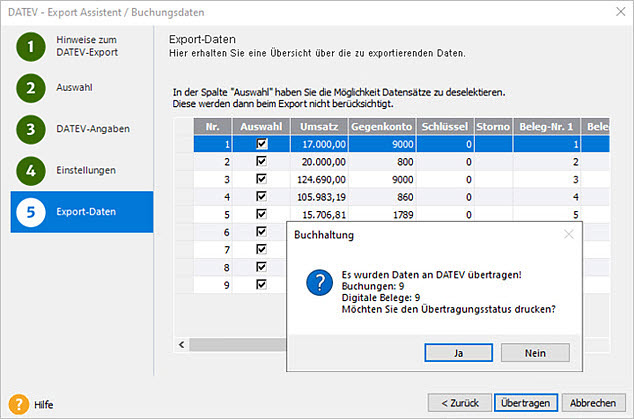Uncheck Auswahl checkbox in row 6
This screenshot has width=634, height=419.
click(x=262, y=232)
